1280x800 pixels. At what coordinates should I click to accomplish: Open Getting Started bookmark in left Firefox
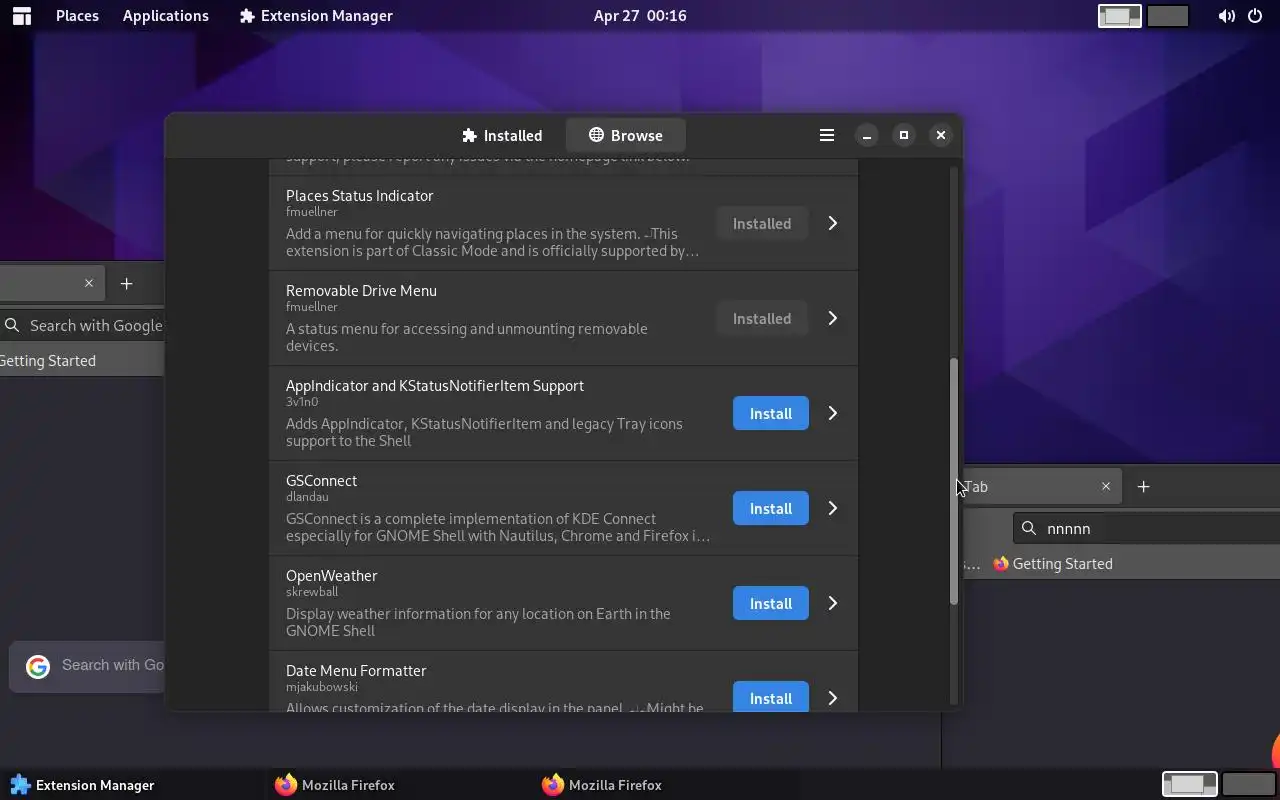click(x=48, y=360)
